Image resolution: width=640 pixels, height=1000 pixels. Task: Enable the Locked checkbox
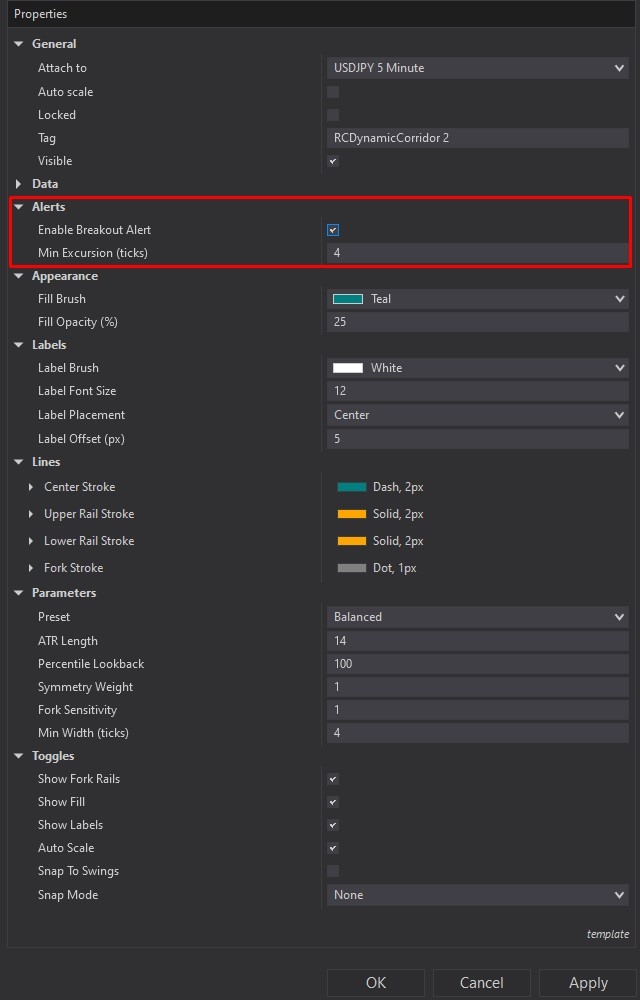tap(332, 114)
